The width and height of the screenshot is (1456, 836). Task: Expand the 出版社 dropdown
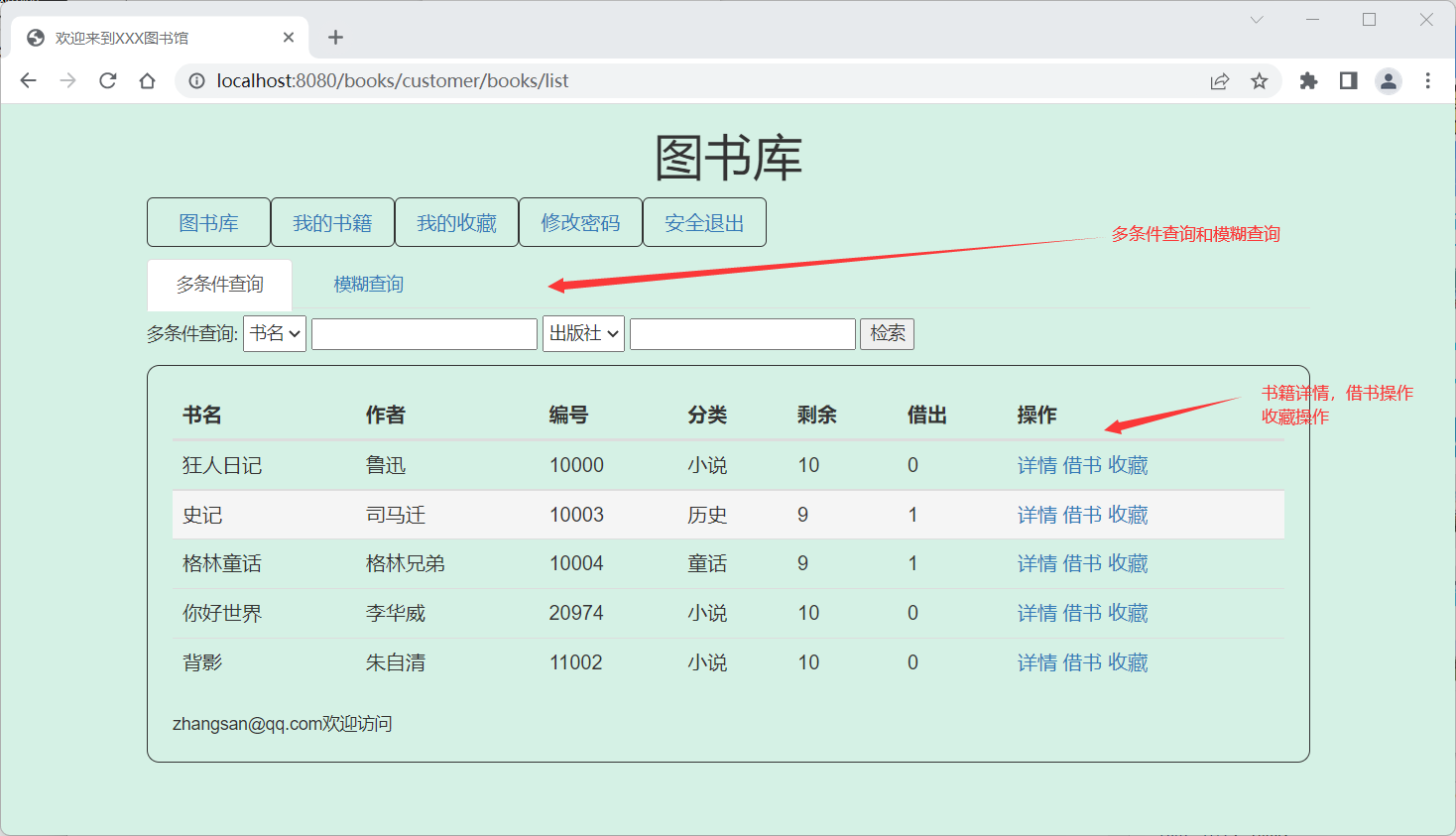tap(583, 333)
